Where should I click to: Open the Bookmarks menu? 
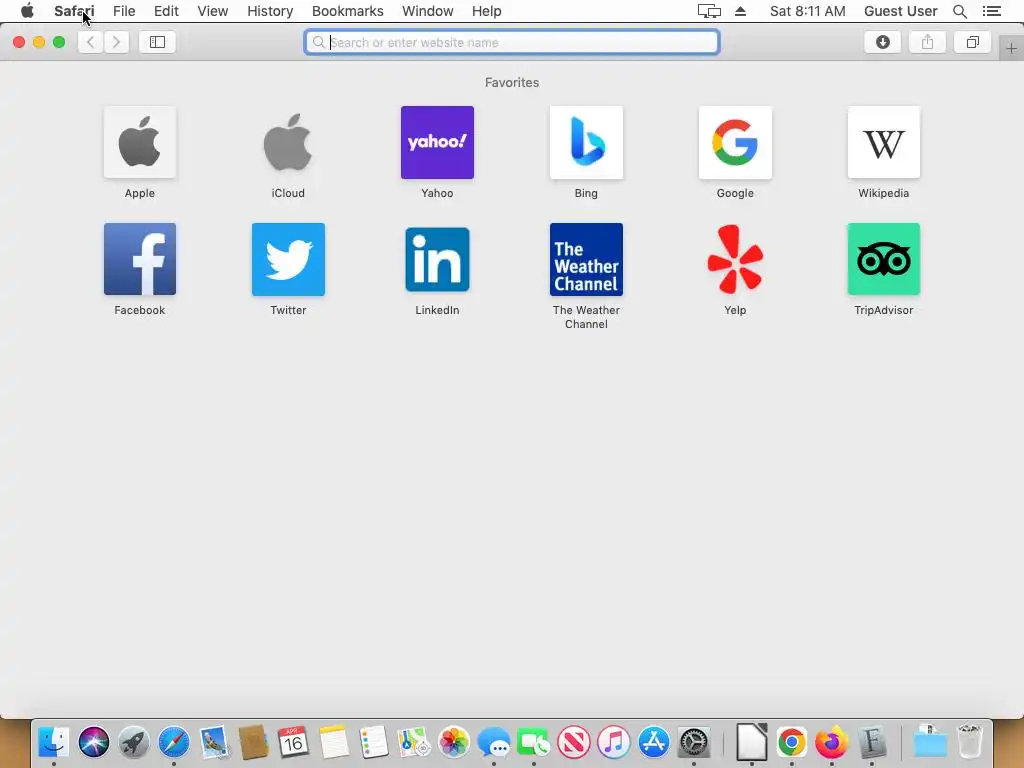[347, 11]
